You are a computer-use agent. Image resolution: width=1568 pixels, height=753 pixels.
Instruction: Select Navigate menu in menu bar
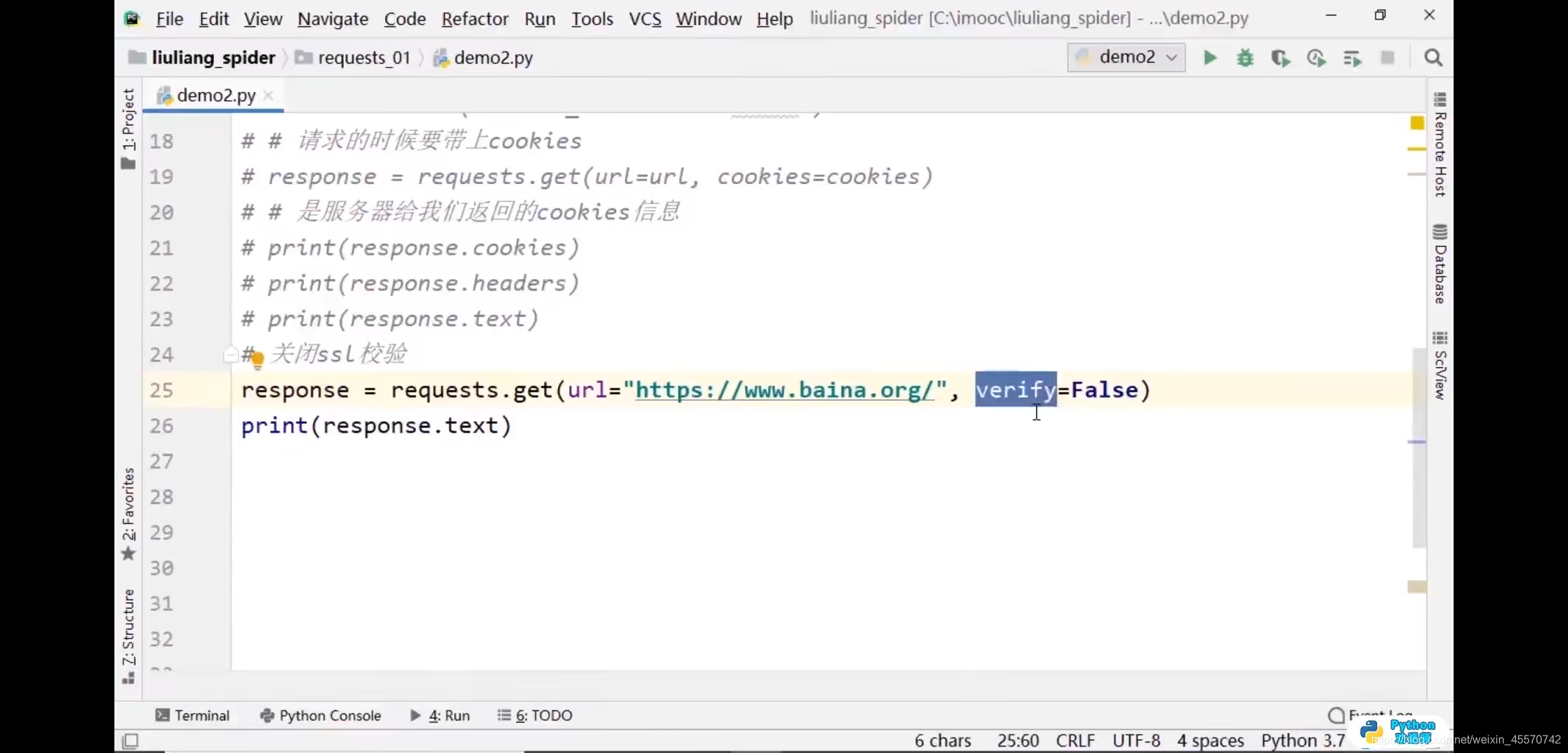pos(333,18)
